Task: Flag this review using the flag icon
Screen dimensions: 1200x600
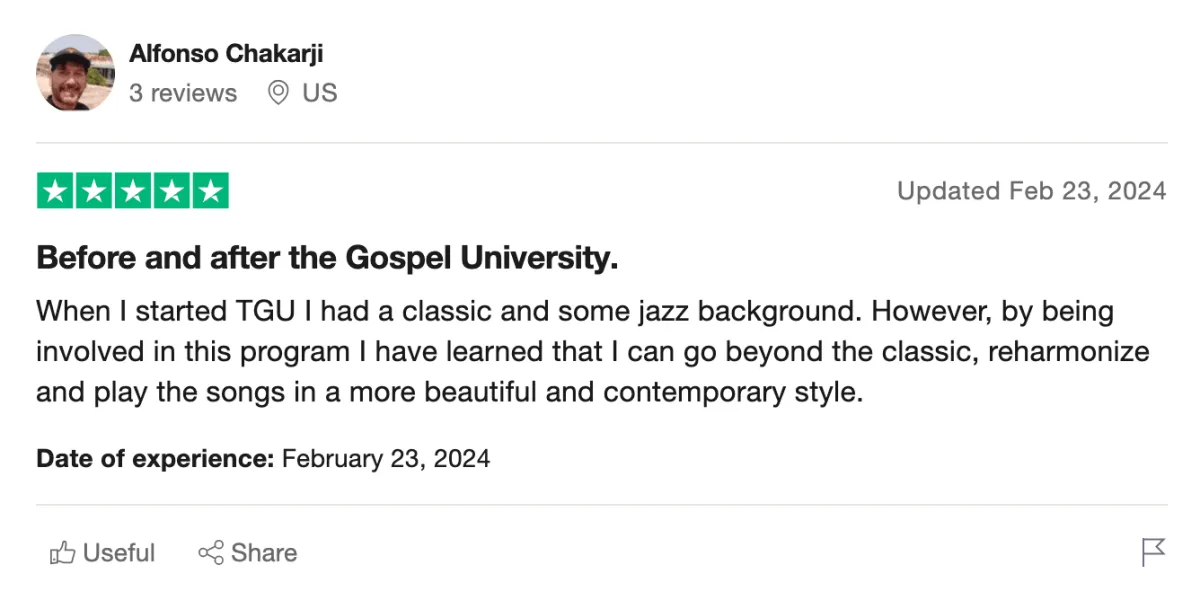Action: [1153, 552]
